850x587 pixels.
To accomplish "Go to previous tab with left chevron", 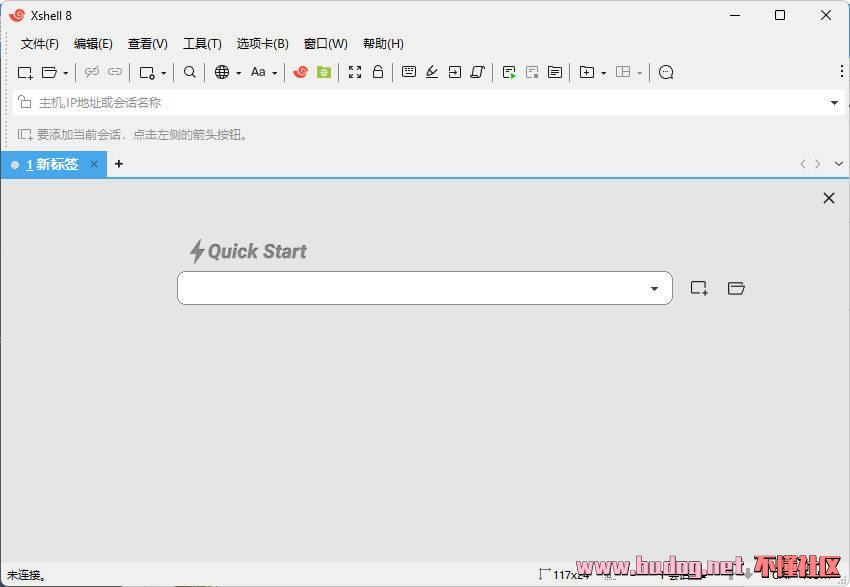I will tap(803, 164).
